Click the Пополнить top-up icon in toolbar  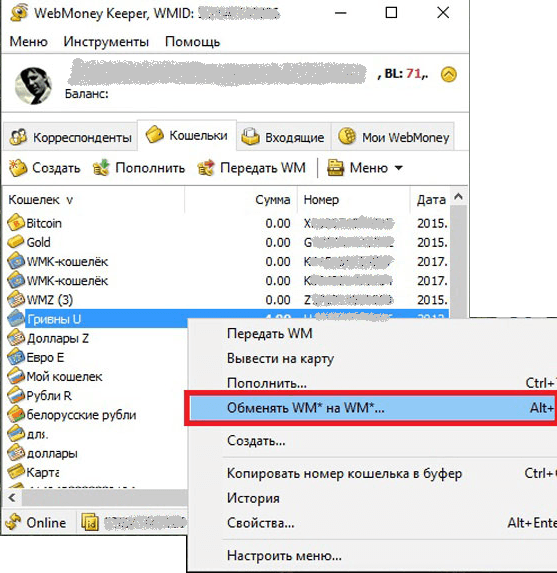point(101,168)
